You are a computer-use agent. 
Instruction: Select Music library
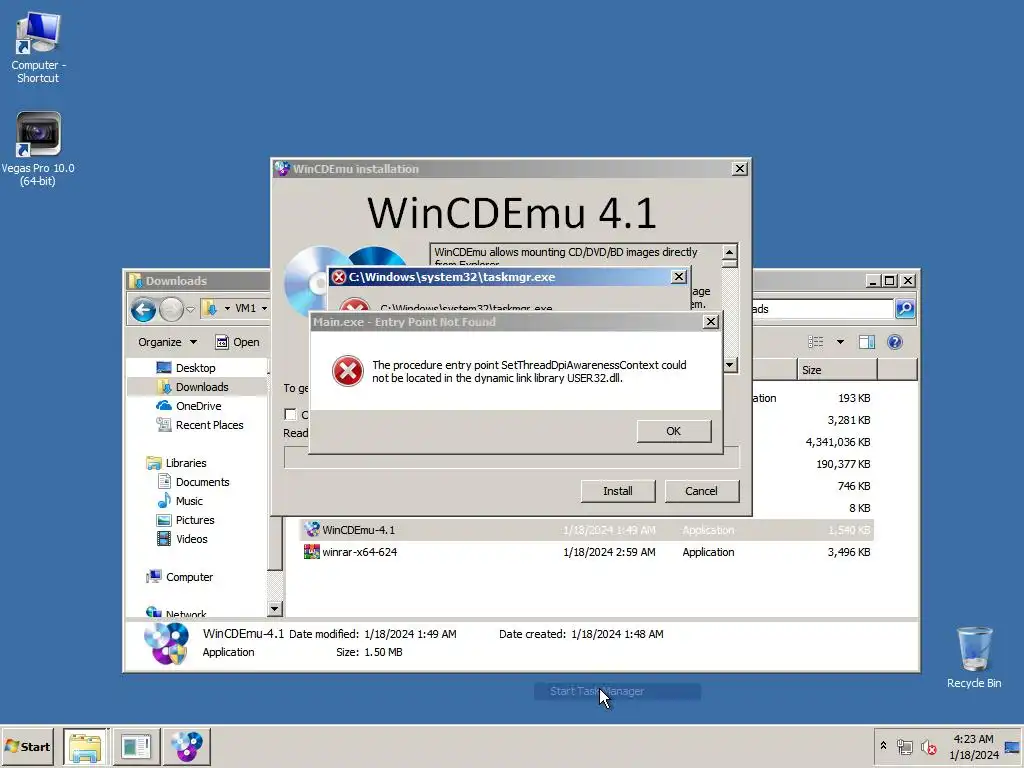click(x=189, y=501)
